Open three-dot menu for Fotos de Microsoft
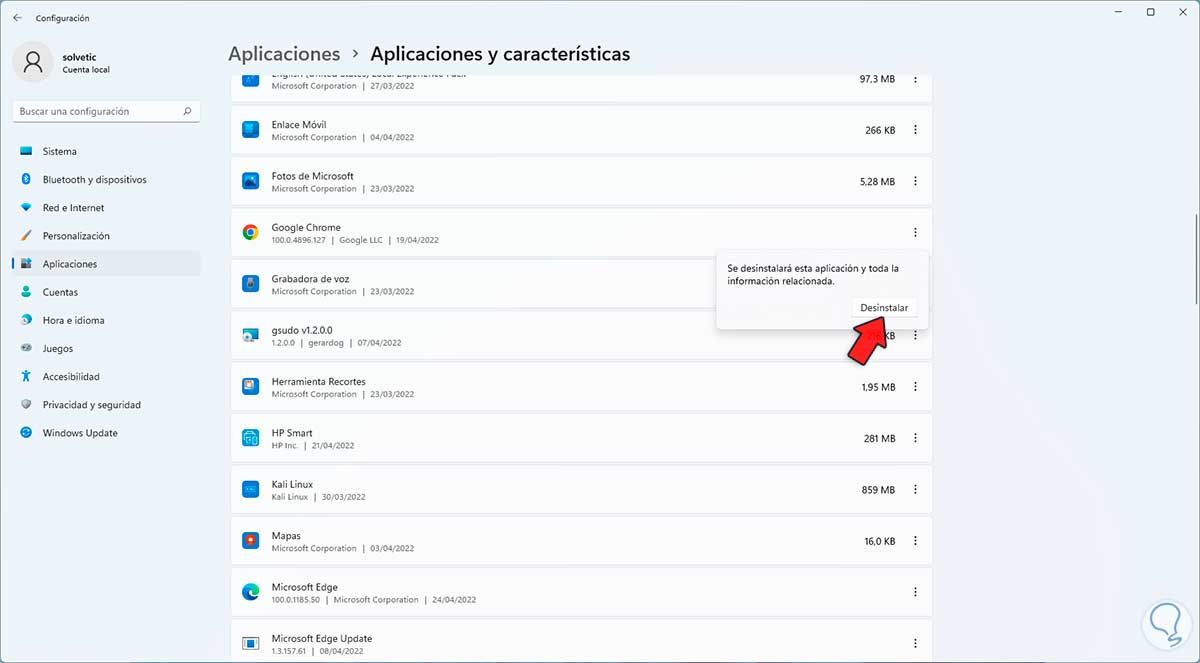The image size is (1200, 663). coord(915,181)
